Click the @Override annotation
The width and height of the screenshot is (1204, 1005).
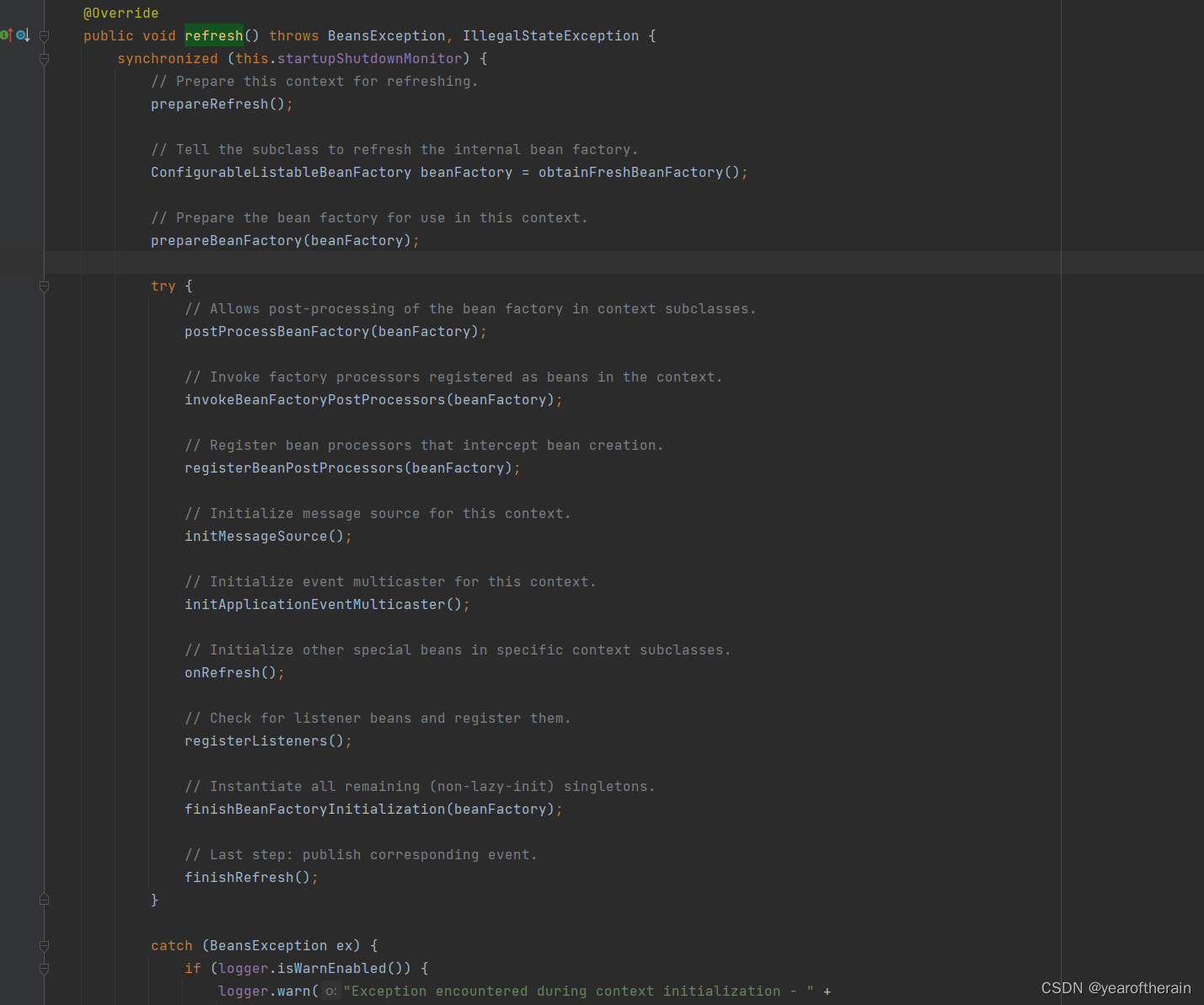[x=120, y=13]
